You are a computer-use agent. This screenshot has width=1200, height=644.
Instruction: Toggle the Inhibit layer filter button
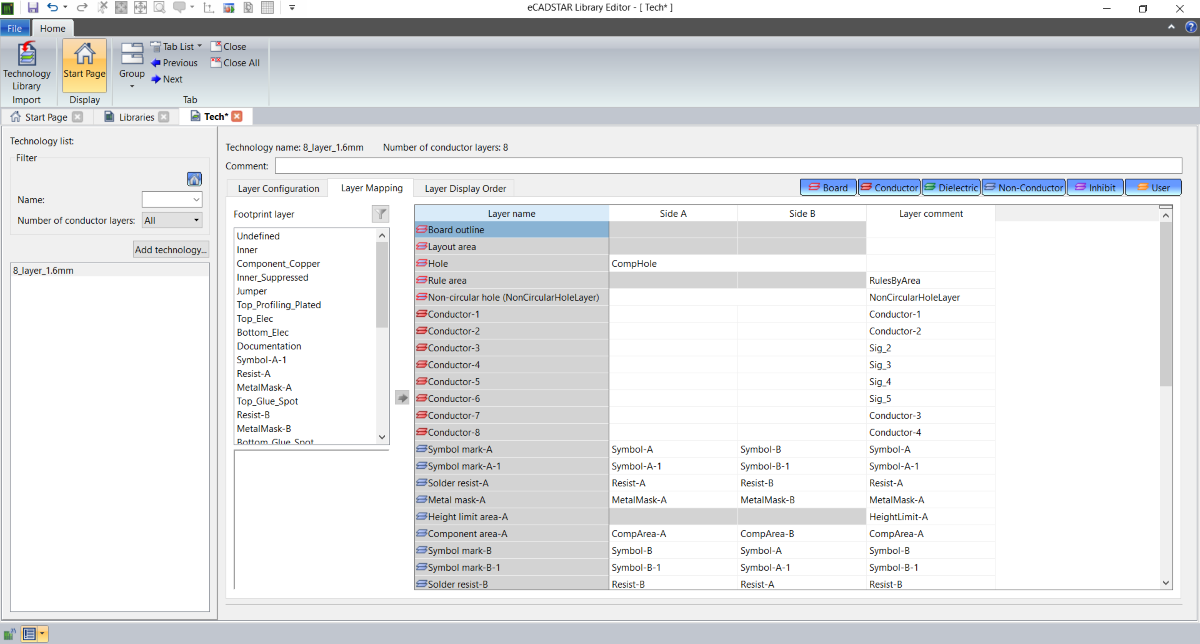click(1095, 187)
